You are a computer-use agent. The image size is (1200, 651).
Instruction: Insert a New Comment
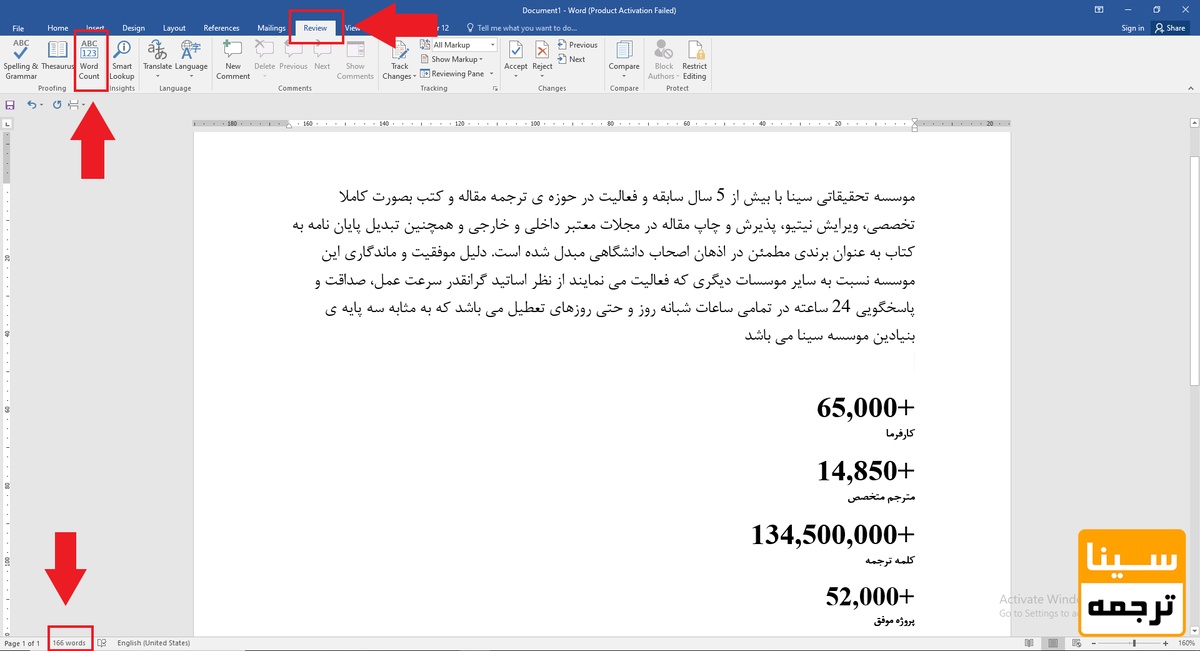(233, 58)
